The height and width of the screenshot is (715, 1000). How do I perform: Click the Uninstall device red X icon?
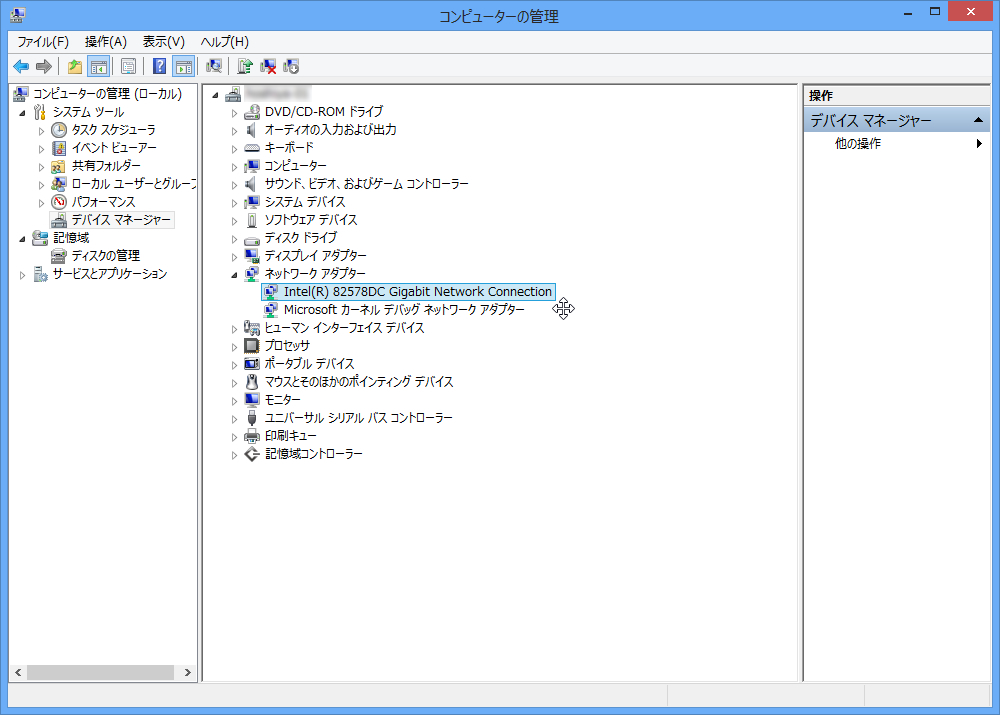coord(268,66)
